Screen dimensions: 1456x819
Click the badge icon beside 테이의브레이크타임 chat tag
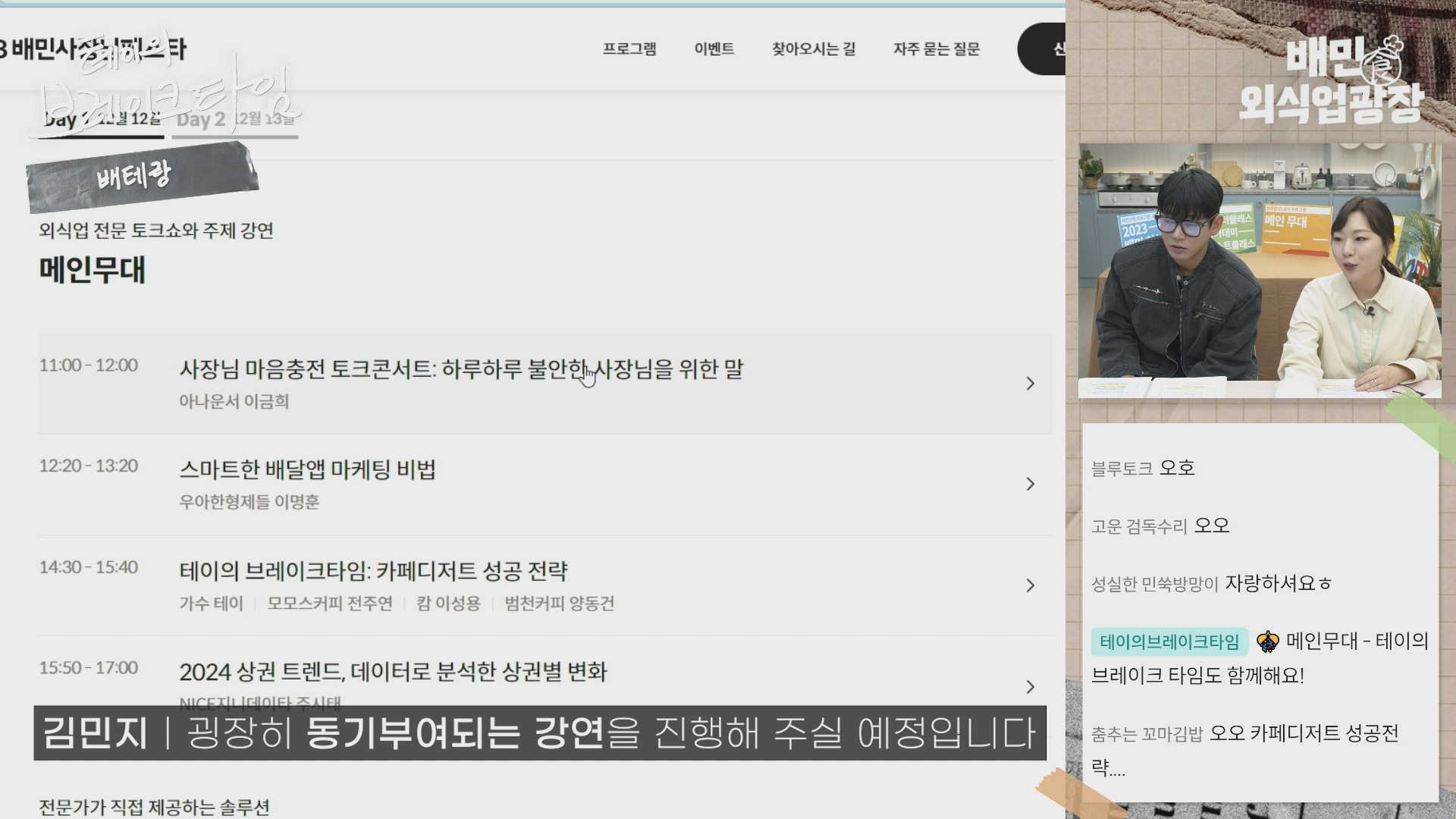point(1267,642)
